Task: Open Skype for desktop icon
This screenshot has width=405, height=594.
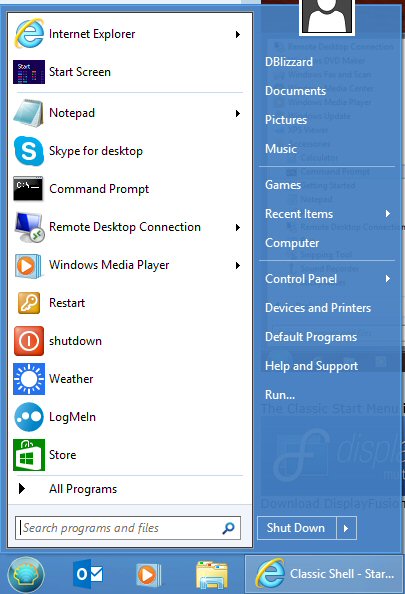Action: (x=29, y=151)
